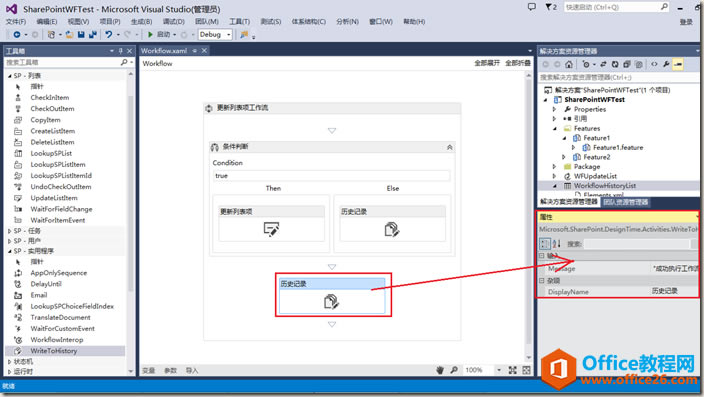
Task: Click 登录 sign-in link
Action: pyautogui.click(x=686, y=22)
